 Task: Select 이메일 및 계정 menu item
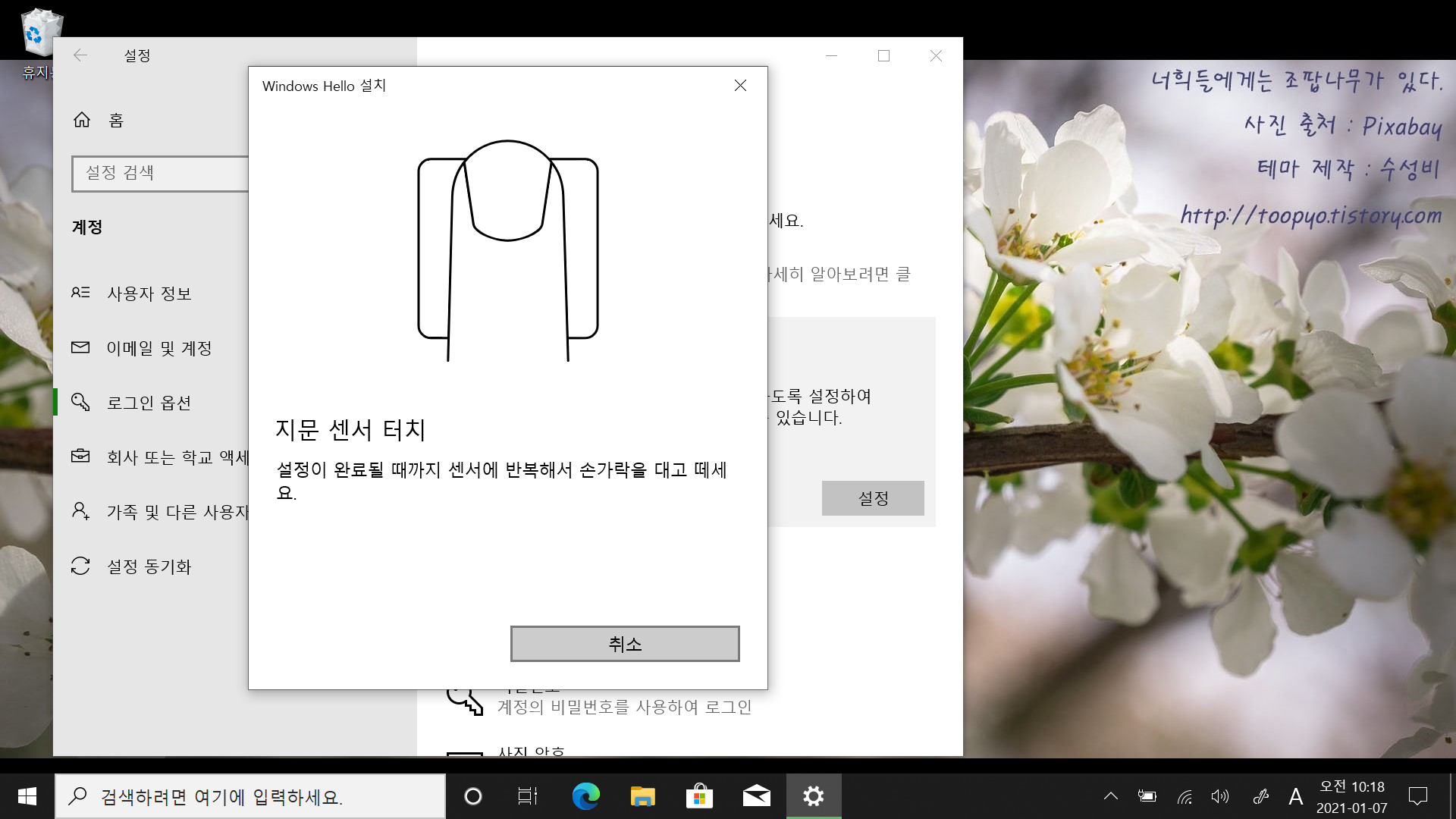click(158, 348)
